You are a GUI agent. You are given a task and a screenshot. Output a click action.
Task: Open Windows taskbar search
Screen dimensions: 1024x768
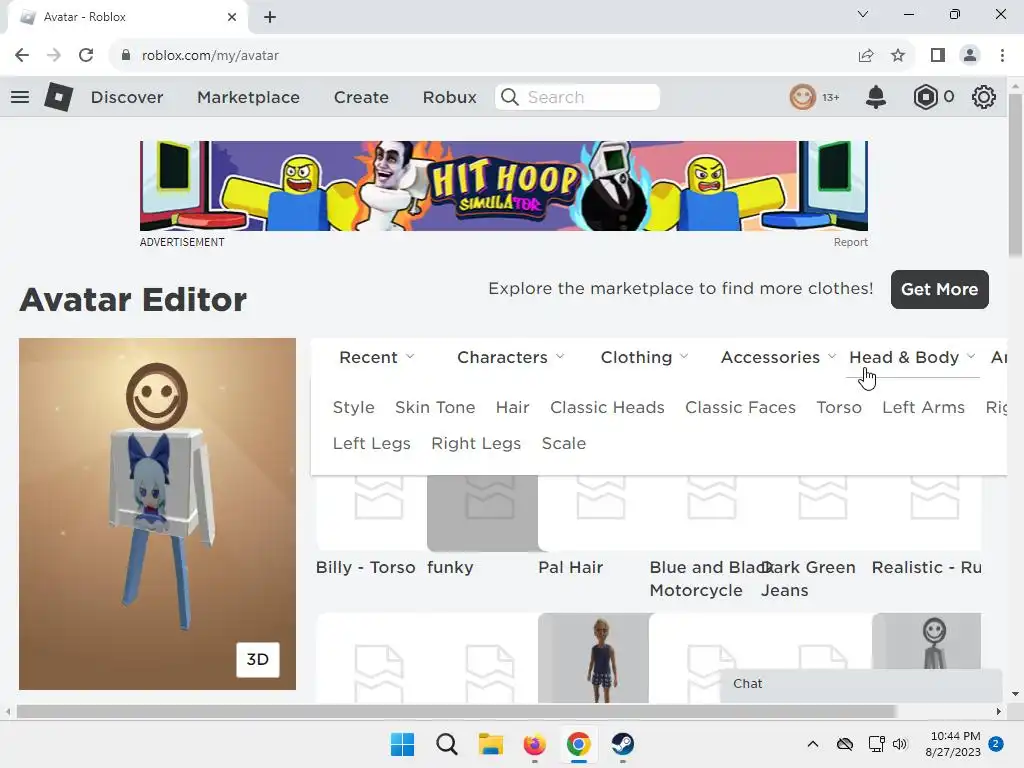447,744
